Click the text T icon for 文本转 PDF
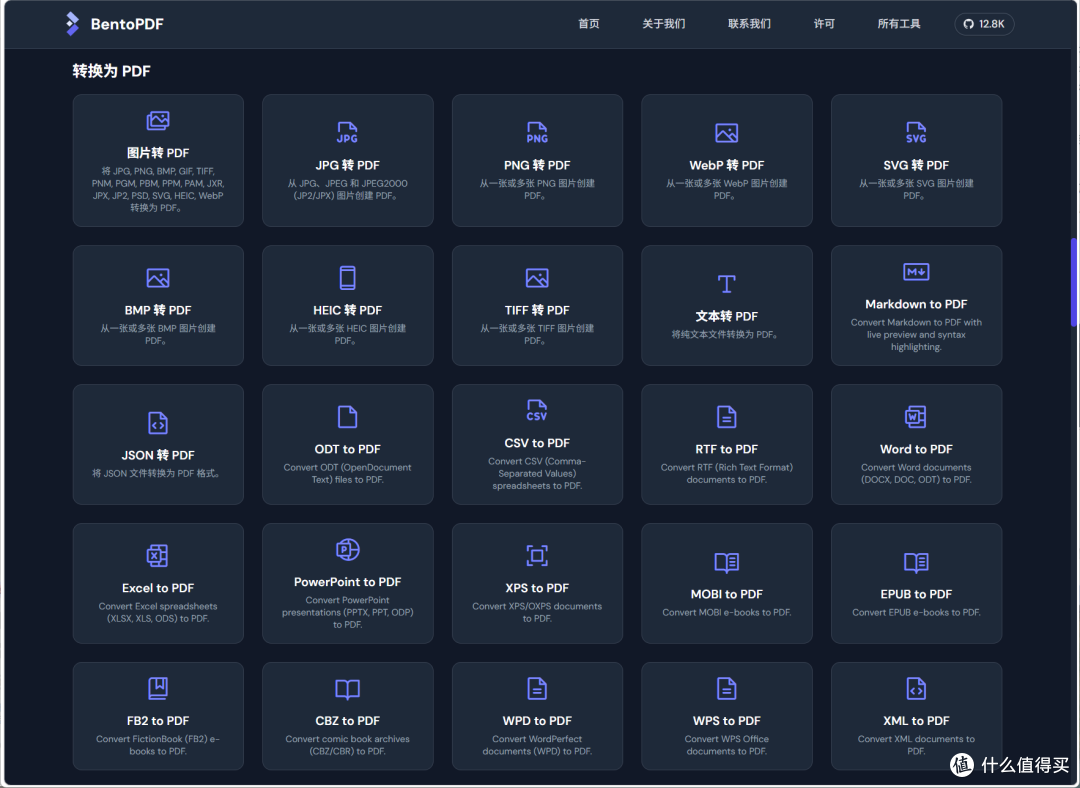 tap(727, 284)
